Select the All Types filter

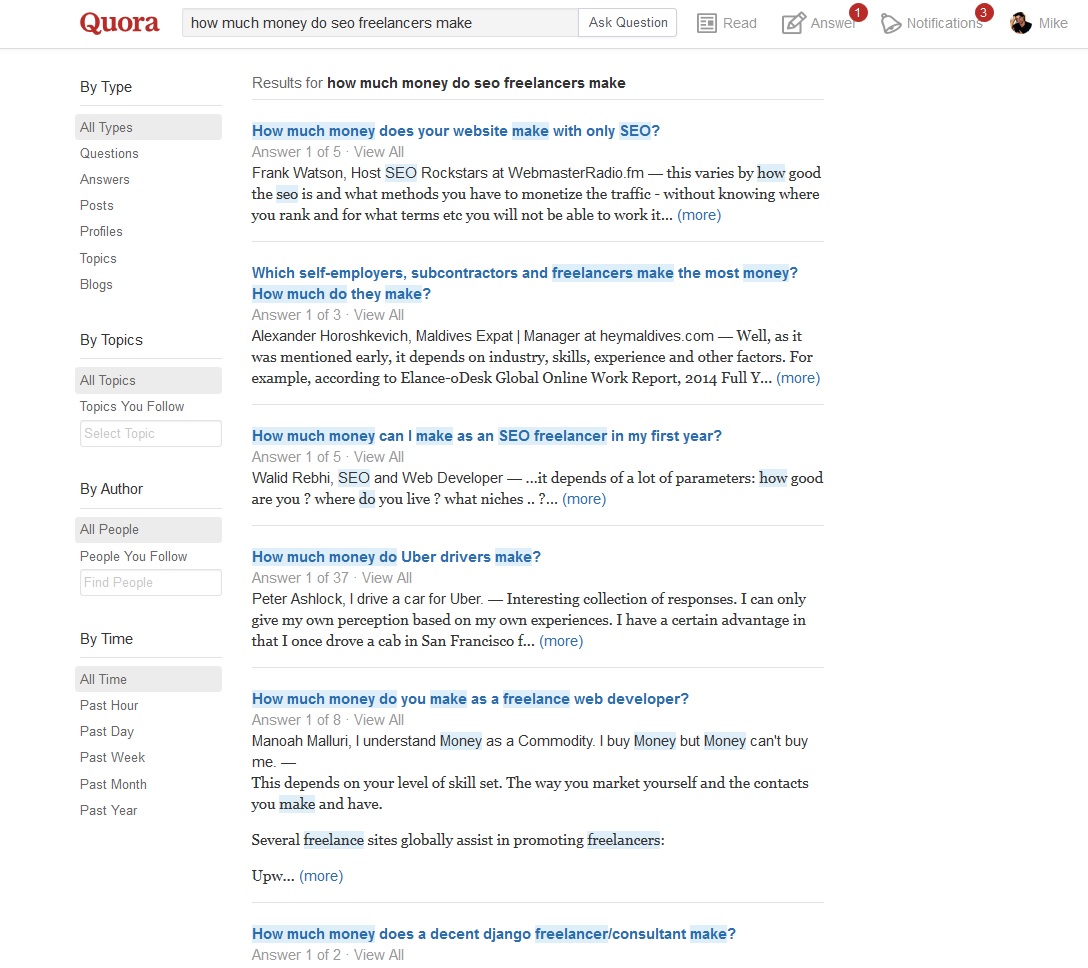[x=148, y=127]
